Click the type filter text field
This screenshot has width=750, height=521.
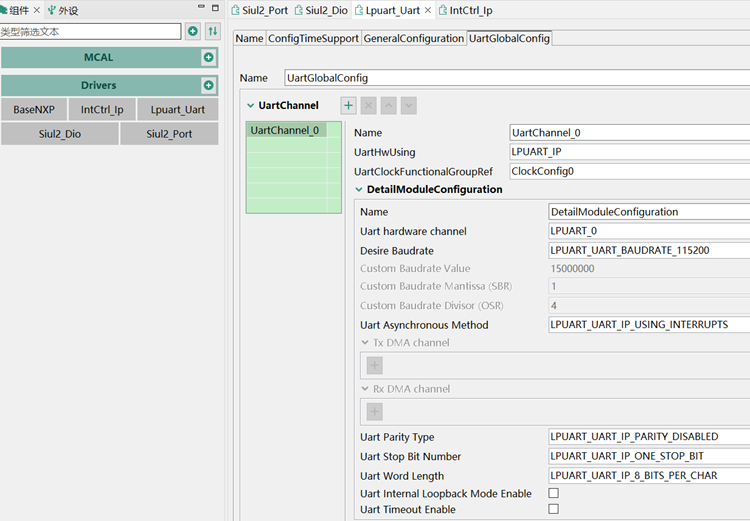[90, 32]
